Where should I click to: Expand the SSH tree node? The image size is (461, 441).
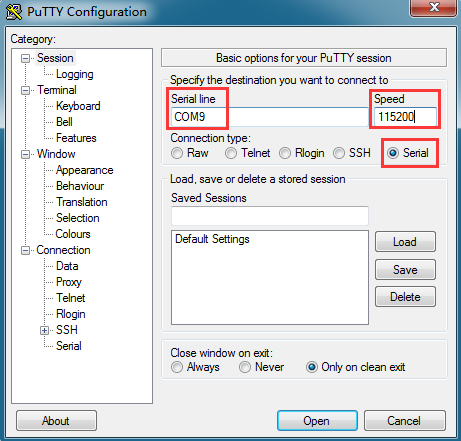coord(44,330)
